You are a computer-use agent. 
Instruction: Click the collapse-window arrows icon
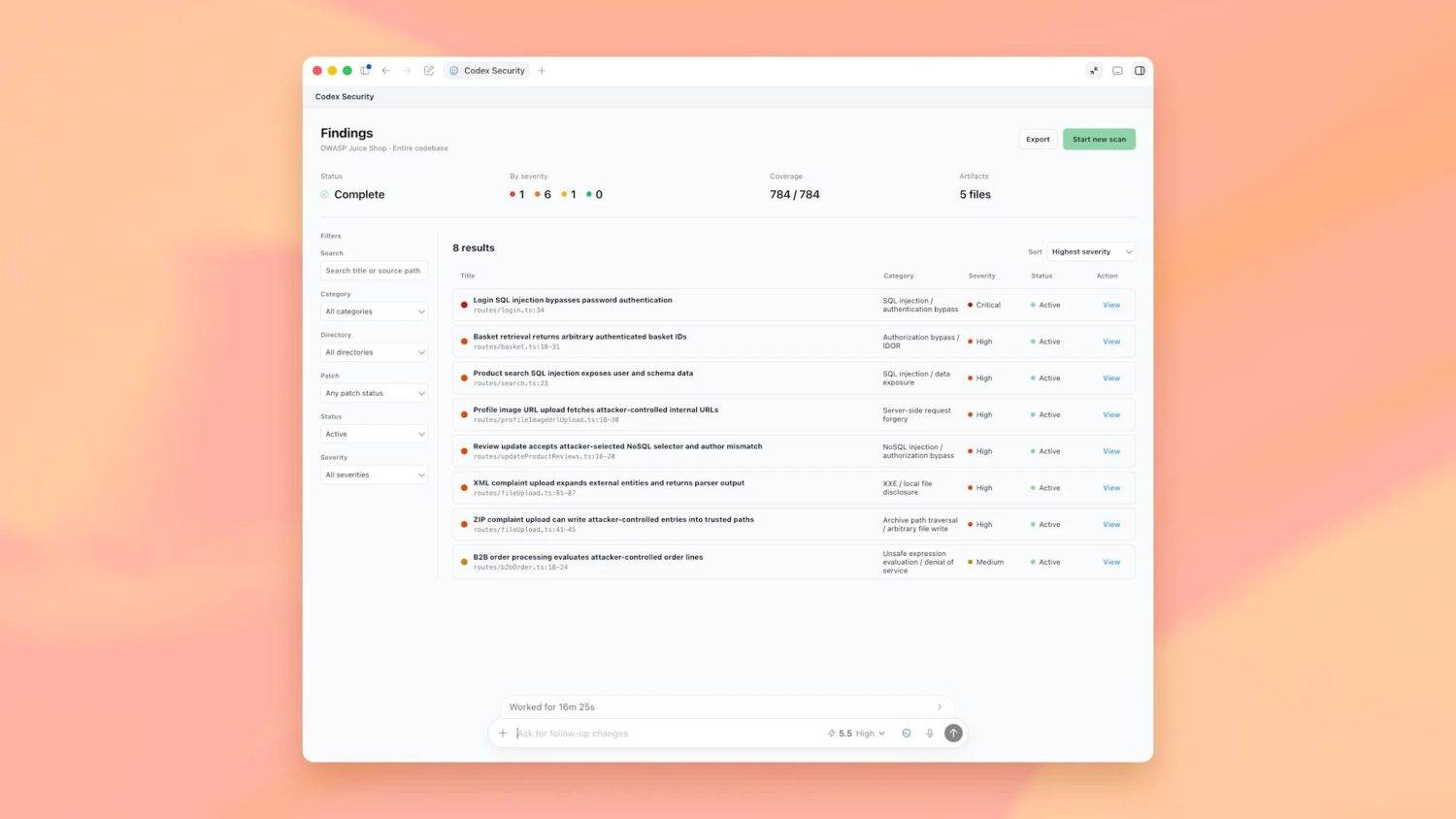pyautogui.click(x=1094, y=71)
